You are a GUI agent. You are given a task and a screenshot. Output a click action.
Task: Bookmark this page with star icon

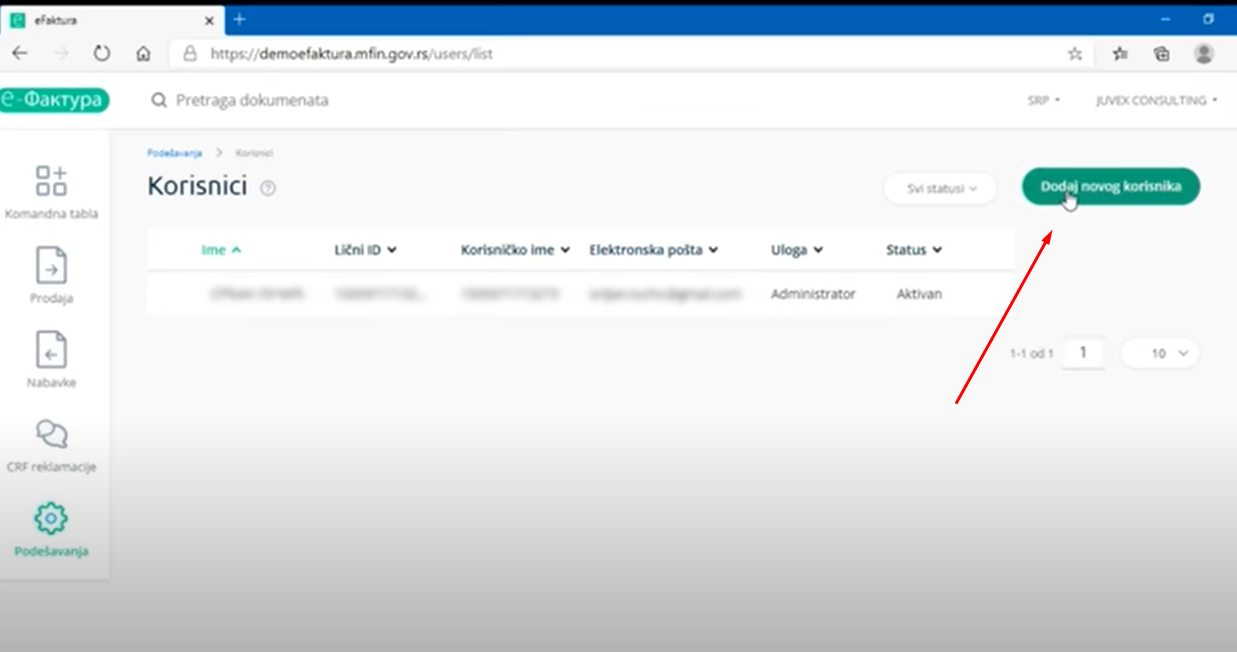point(1075,54)
